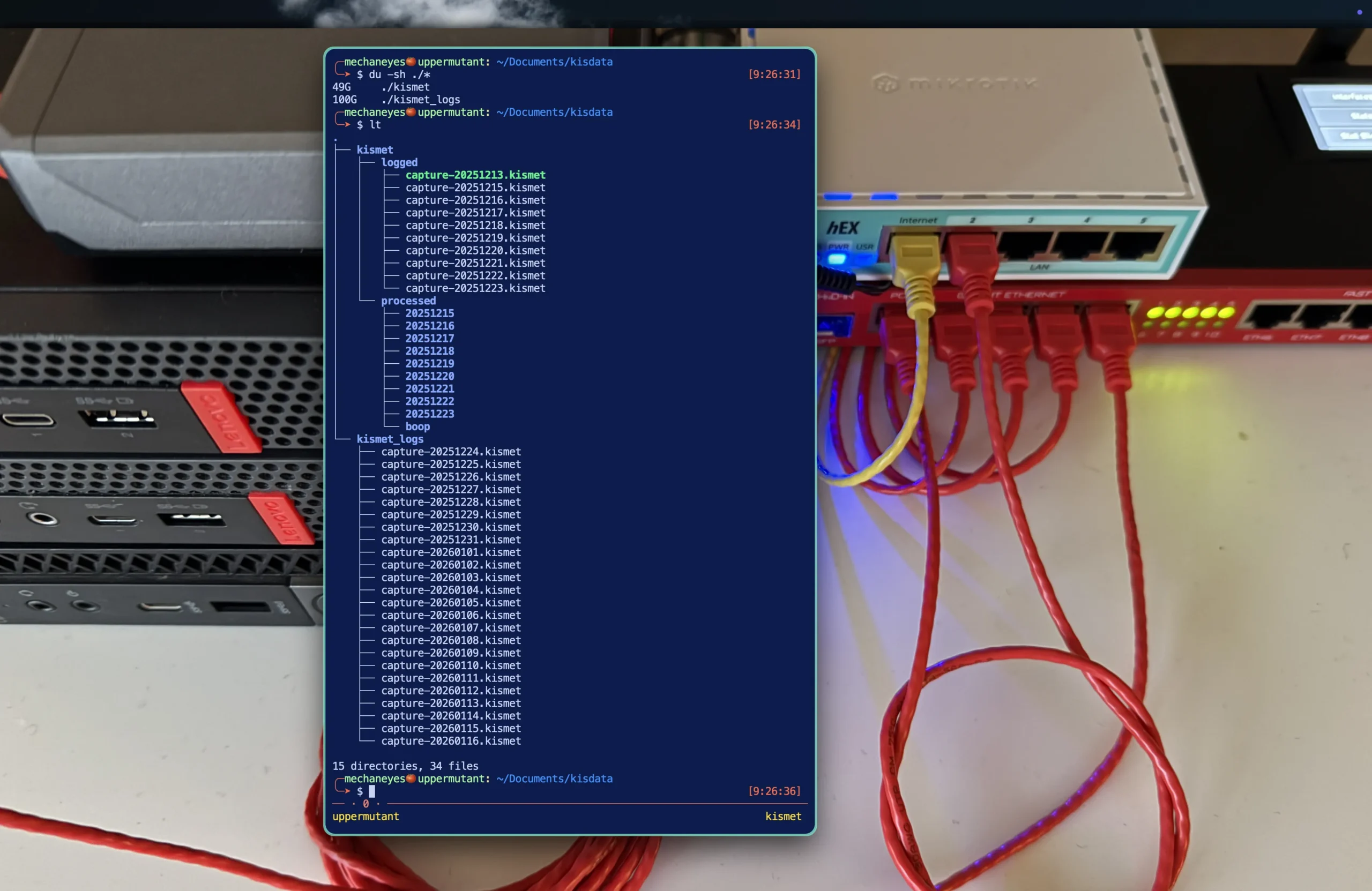Click capture-20260101.kismet file name
1372x891 pixels.
tap(451, 552)
